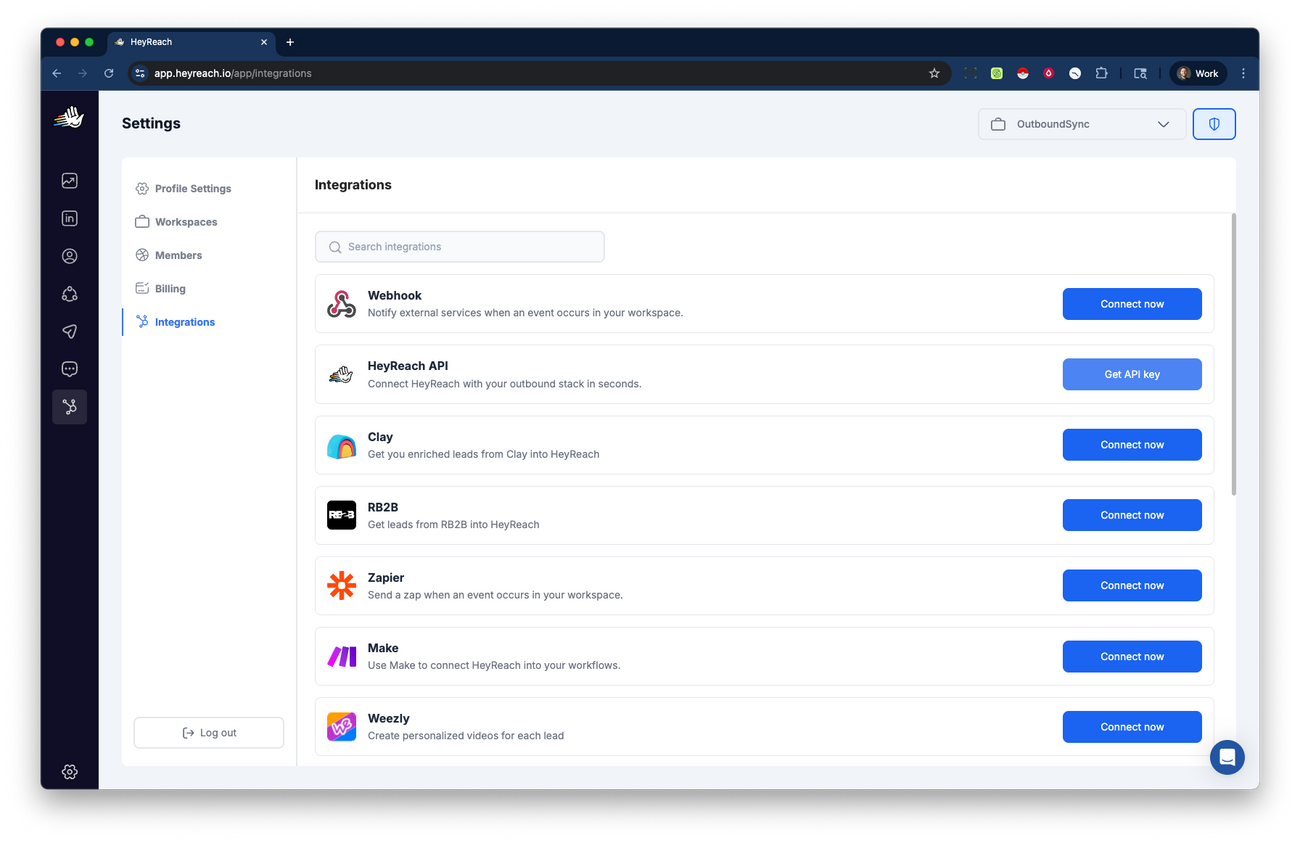Image resolution: width=1300 pixels, height=843 pixels.
Task: Click Connect now for the Zapier integration
Action: click(1131, 585)
